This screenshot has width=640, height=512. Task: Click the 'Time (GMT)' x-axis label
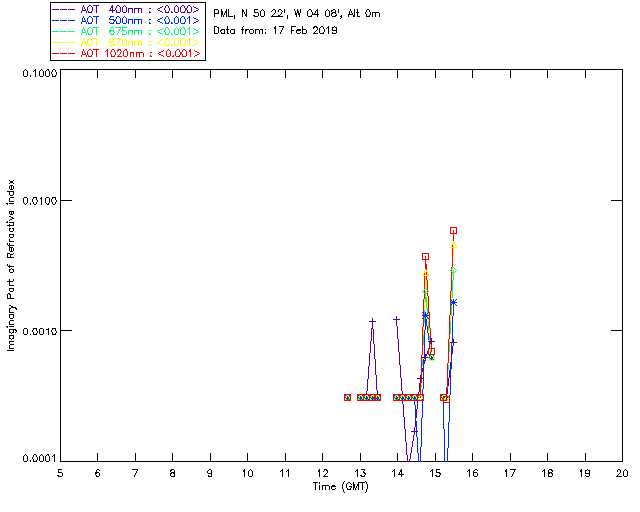coord(340,487)
